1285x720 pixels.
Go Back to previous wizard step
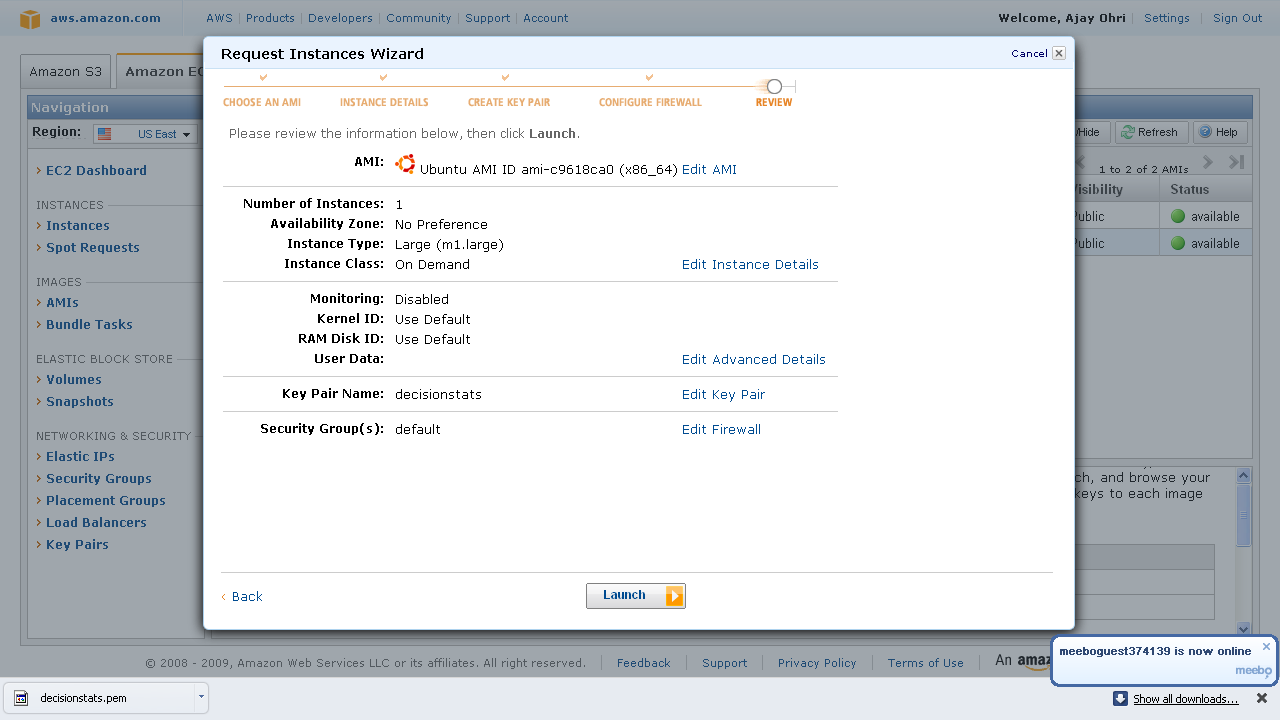click(x=246, y=597)
